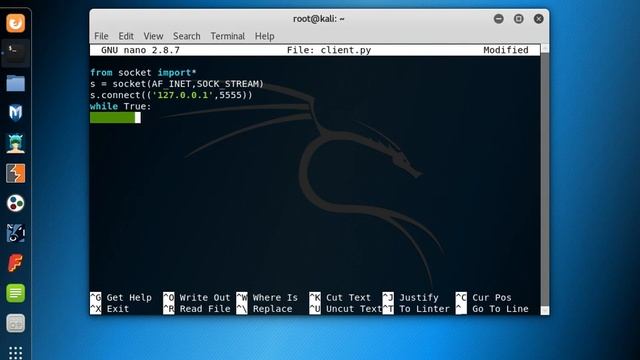Click the 'root@kali: ~' window title
Viewport: 640px width, 360px height.
(x=319, y=19)
